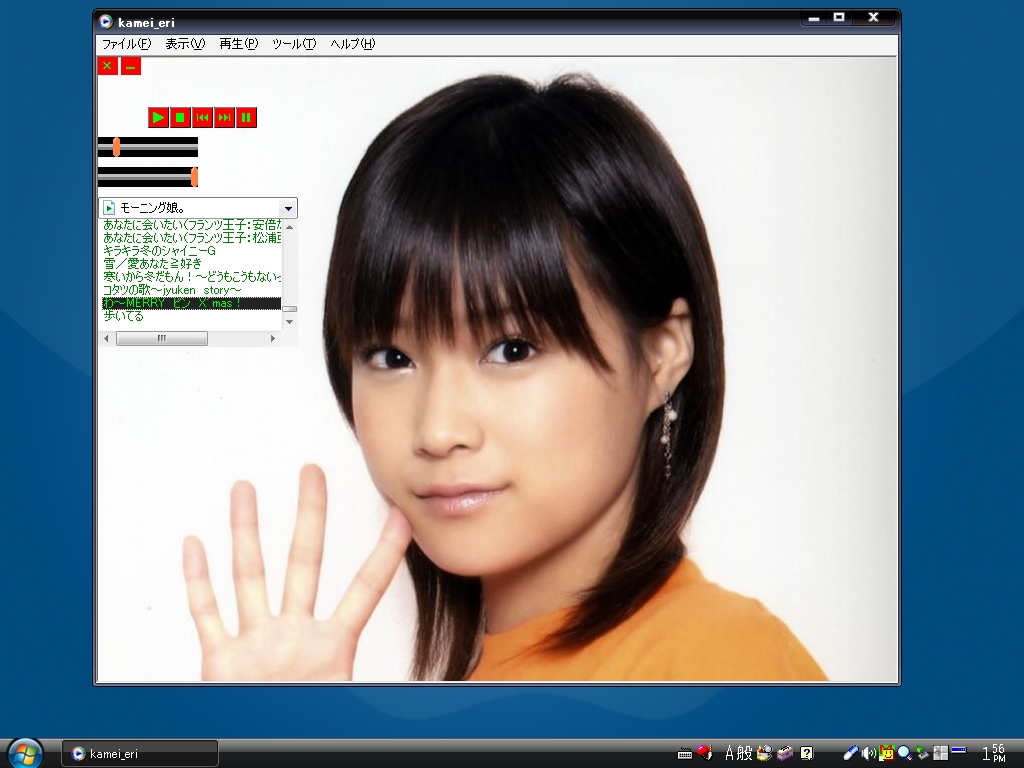Select track 寒いから冬だもん!~どうもこうもない
Viewport: 1024px width, 768px height.
click(192, 277)
